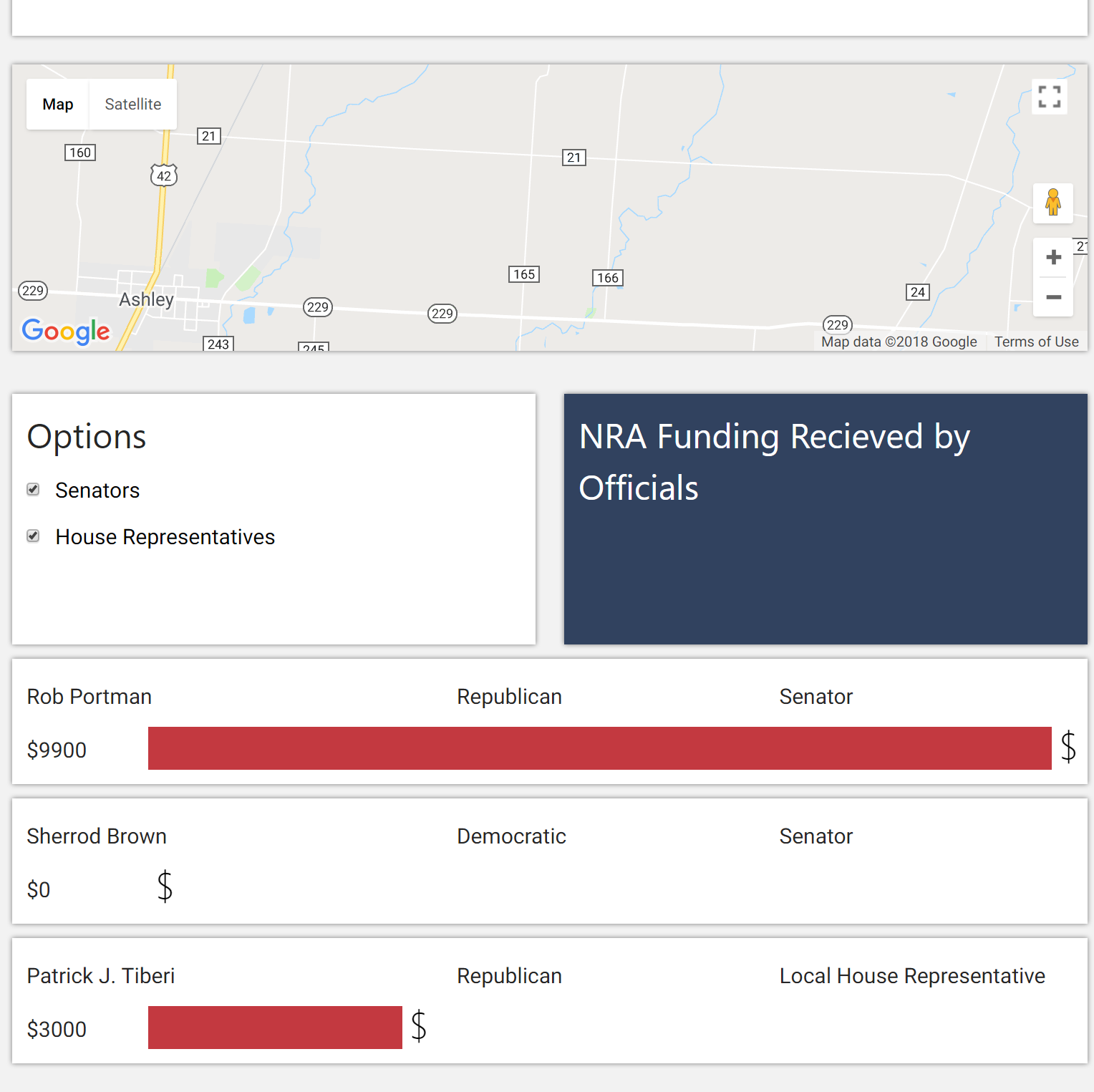
Task: Click Map data ©2018 Google text
Action: click(899, 342)
